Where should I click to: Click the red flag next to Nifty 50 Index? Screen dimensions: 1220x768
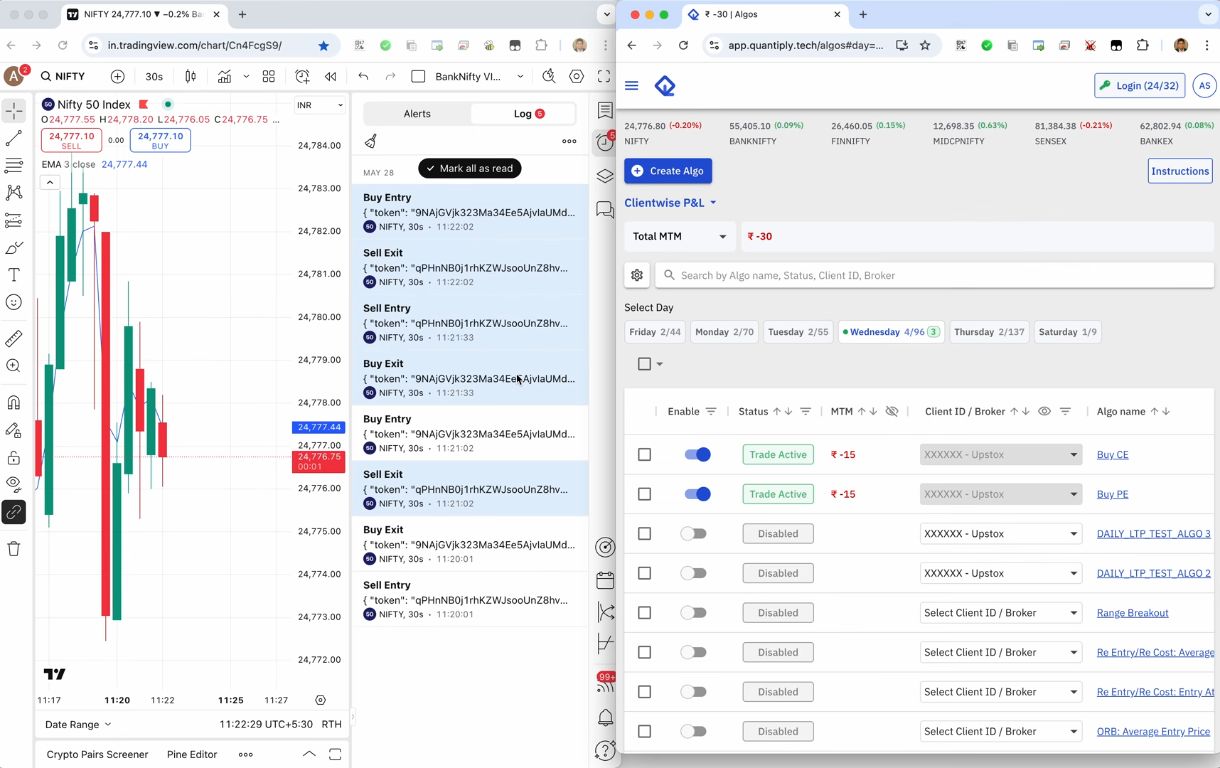coord(143,103)
